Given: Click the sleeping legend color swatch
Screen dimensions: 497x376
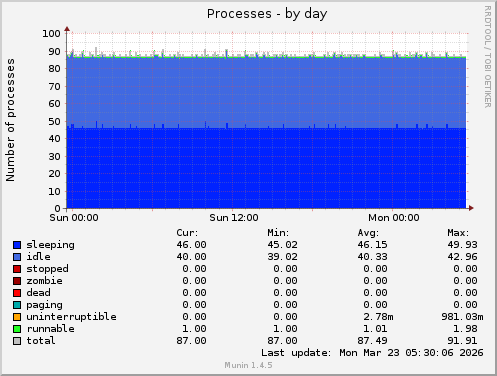Looking at the screenshot, I should (x=17, y=245).
